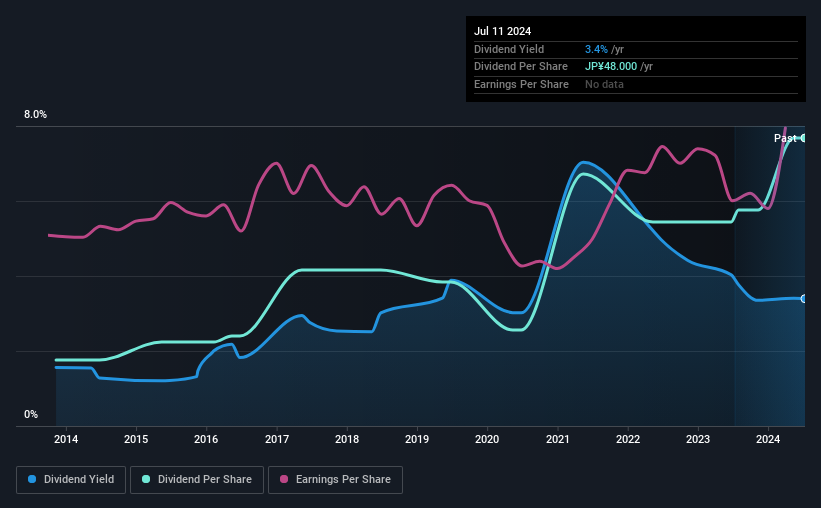Viewport: 821px width, 508px height.
Task: Click the Earnings Per Share No data row
Action: pyautogui.click(x=636, y=84)
